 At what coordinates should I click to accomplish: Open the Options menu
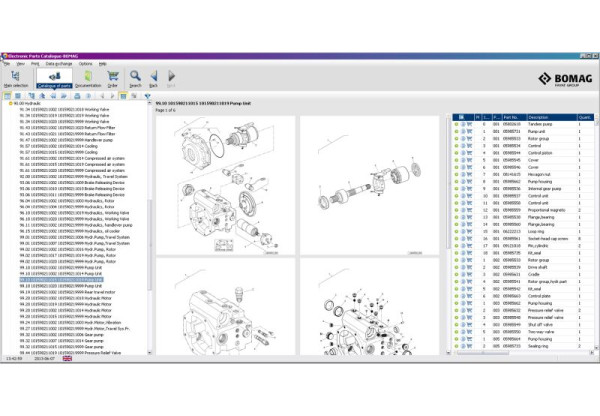(x=86, y=63)
